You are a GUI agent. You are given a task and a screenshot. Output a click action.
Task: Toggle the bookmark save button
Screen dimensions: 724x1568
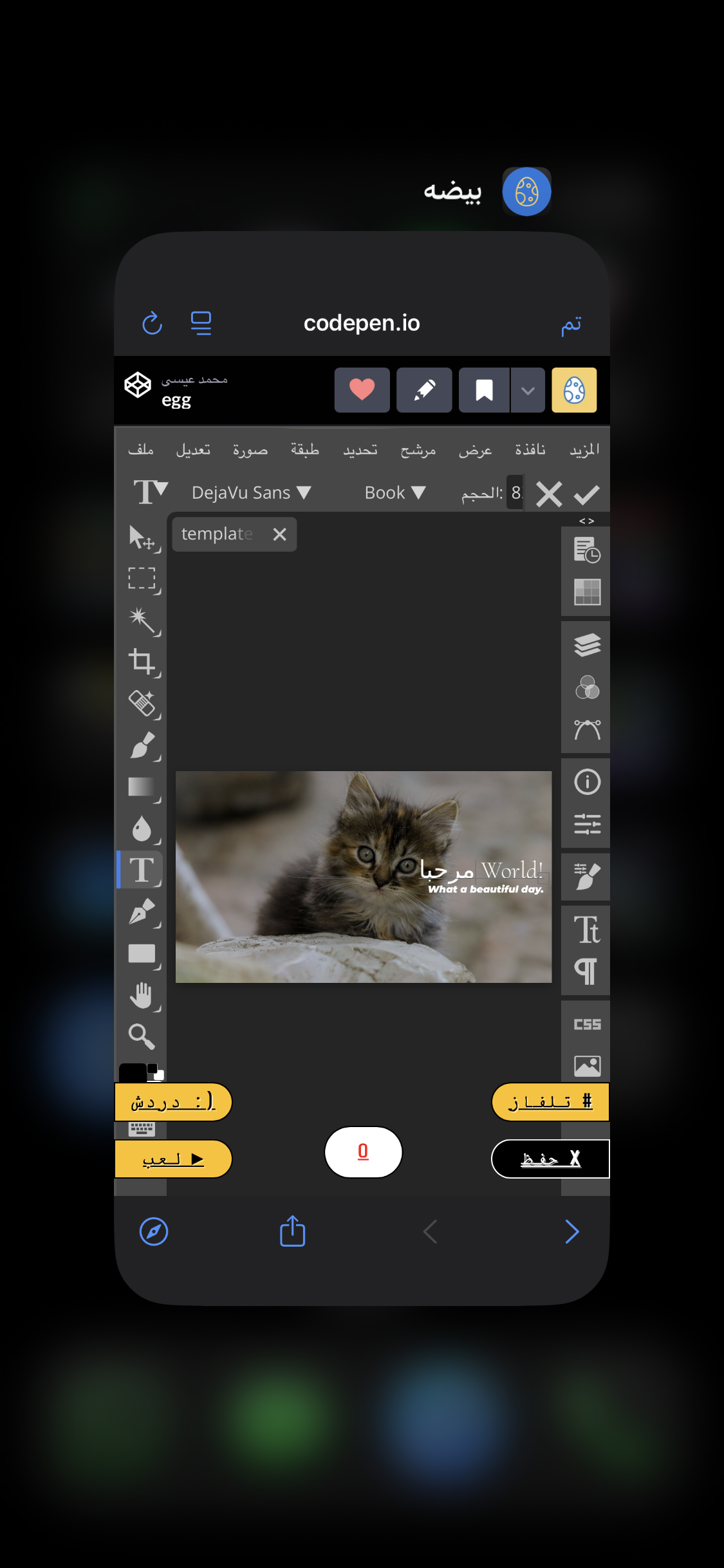pyautogui.click(x=484, y=390)
